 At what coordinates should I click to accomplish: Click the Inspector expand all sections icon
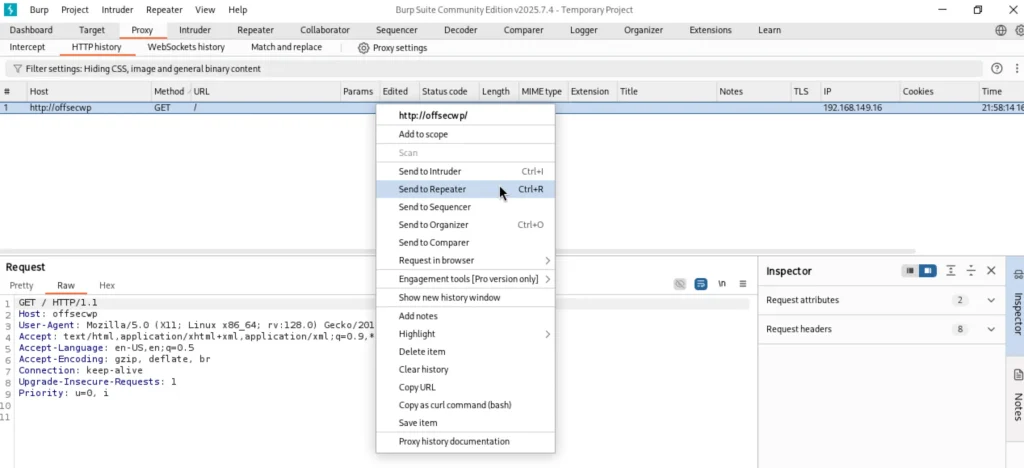[951, 271]
